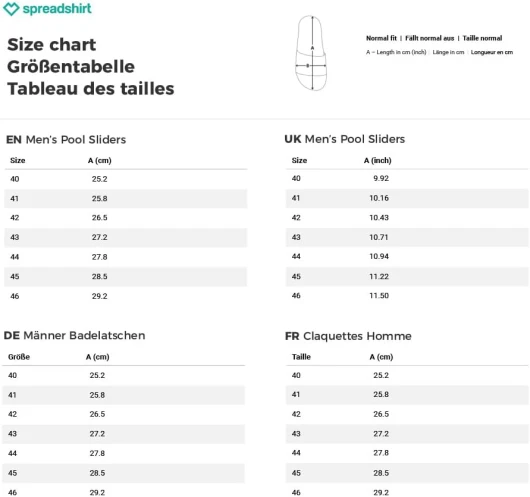Select 26.5 value in FR table
This screenshot has width=530, height=497.
381,414
